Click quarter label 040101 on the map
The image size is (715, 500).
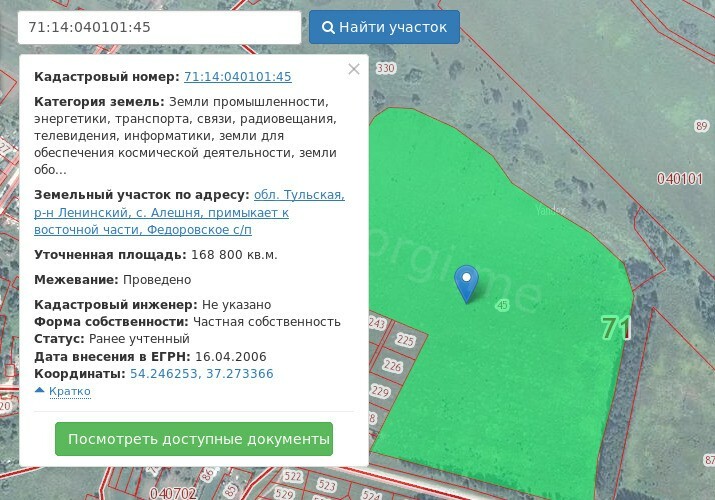pos(680,179)
